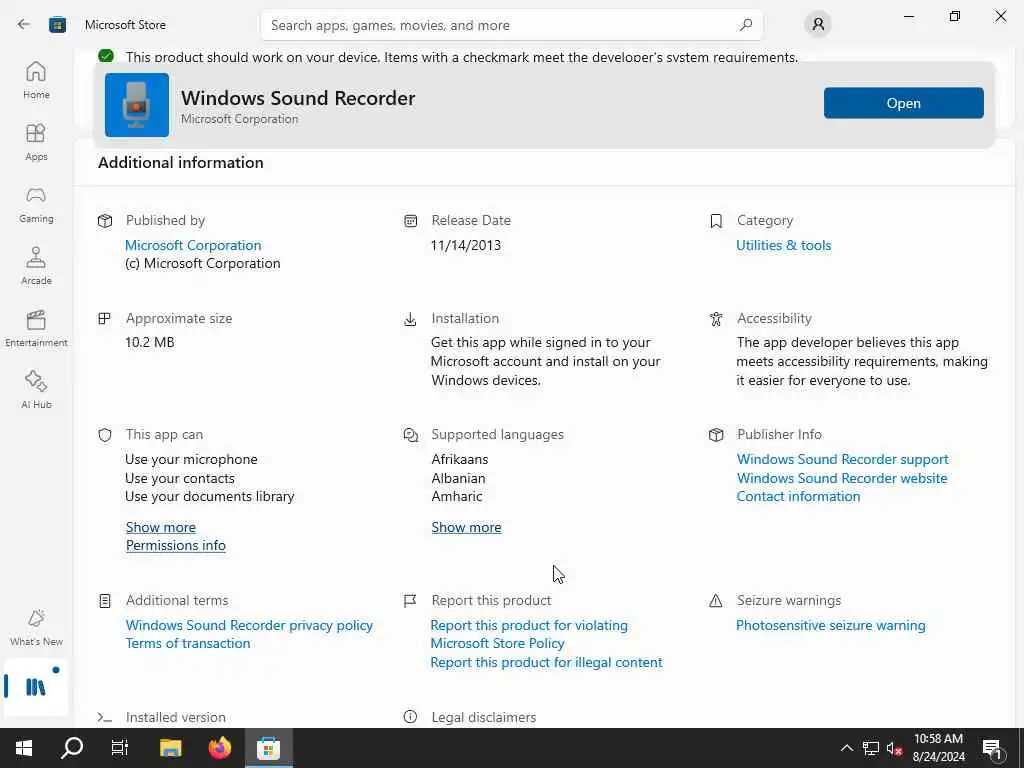Open File Explorer from the taskbar
Image resolution: width=1024 pixels, height=768 pixels.
(170, 748)
